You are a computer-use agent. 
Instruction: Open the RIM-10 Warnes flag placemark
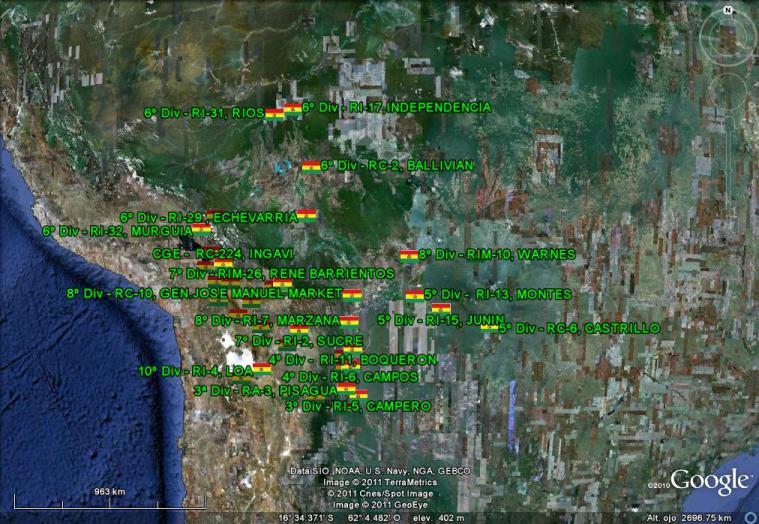408,255
